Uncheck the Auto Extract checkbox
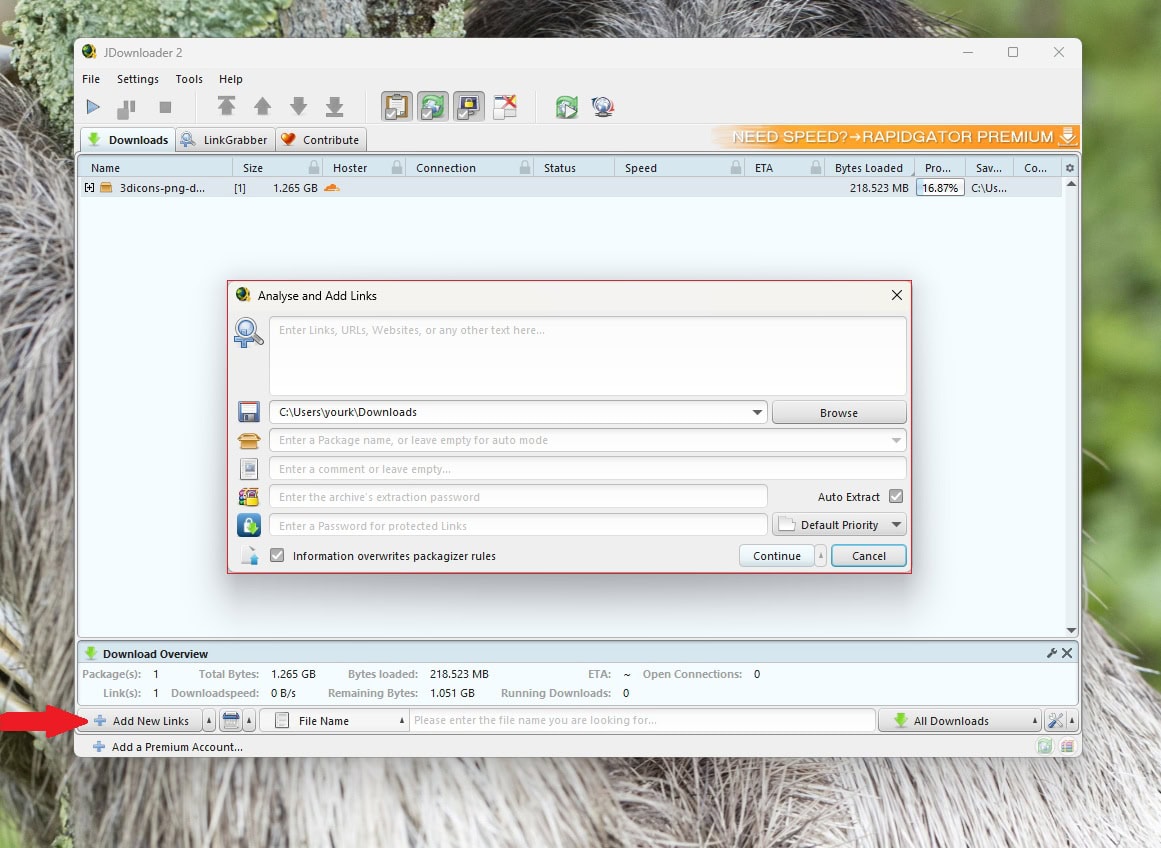 [x=895, y=497]
